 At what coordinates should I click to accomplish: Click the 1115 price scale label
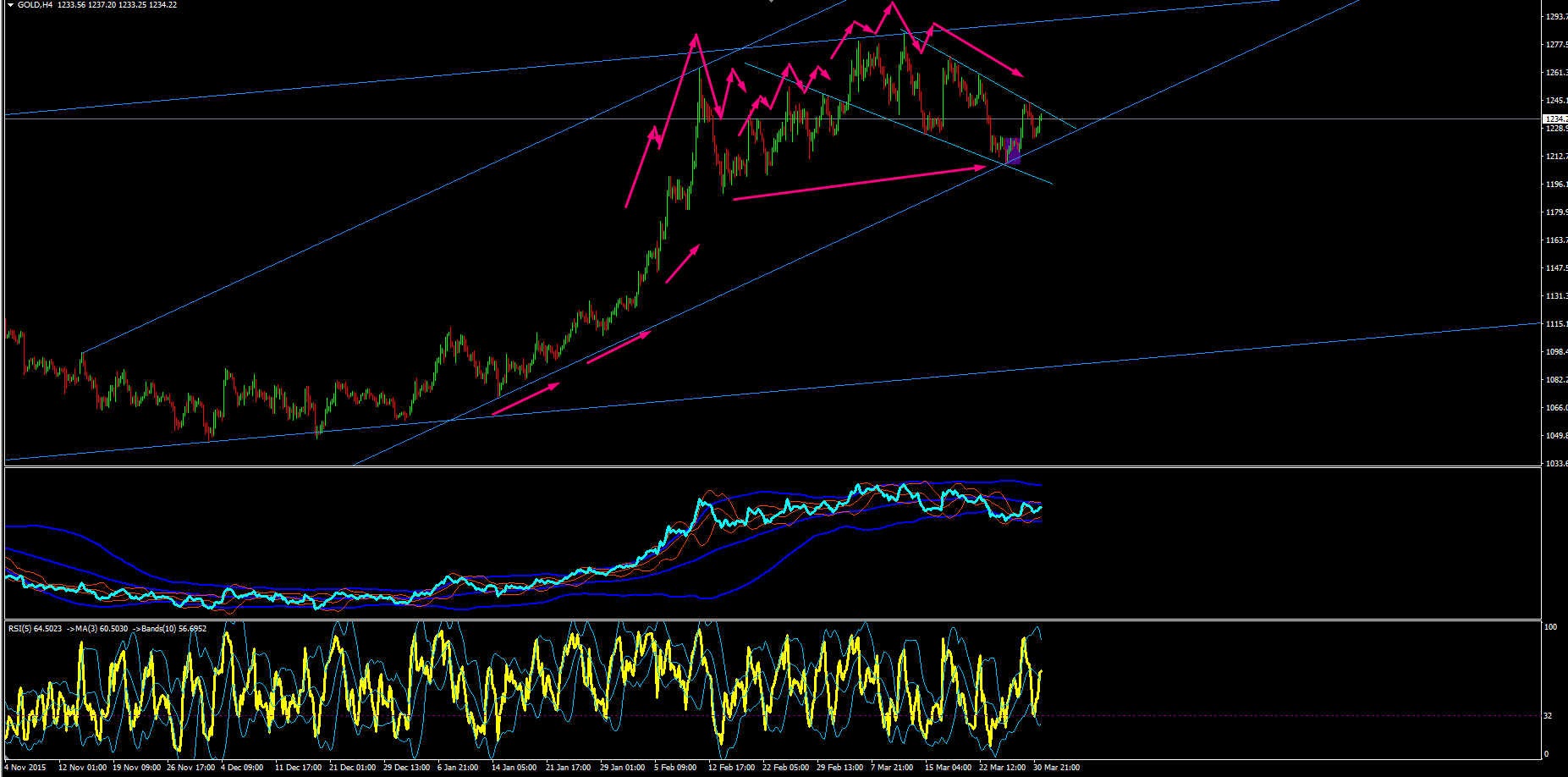1556,324
